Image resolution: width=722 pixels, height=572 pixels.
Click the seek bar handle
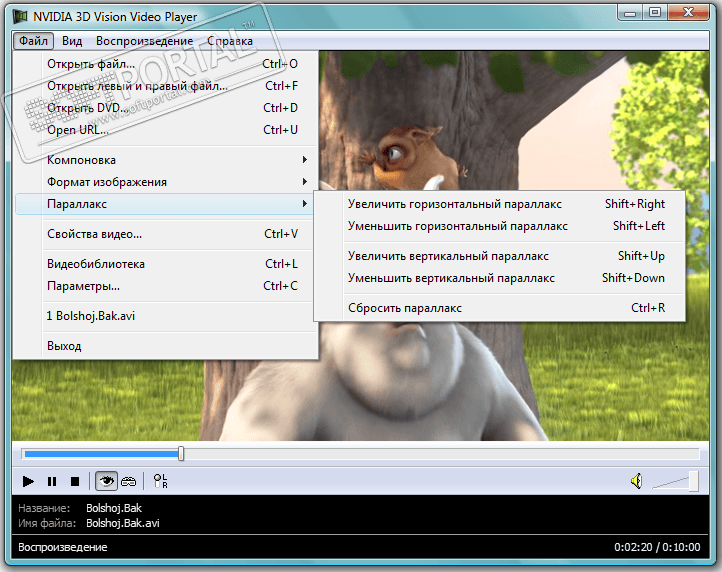[181, 454]
